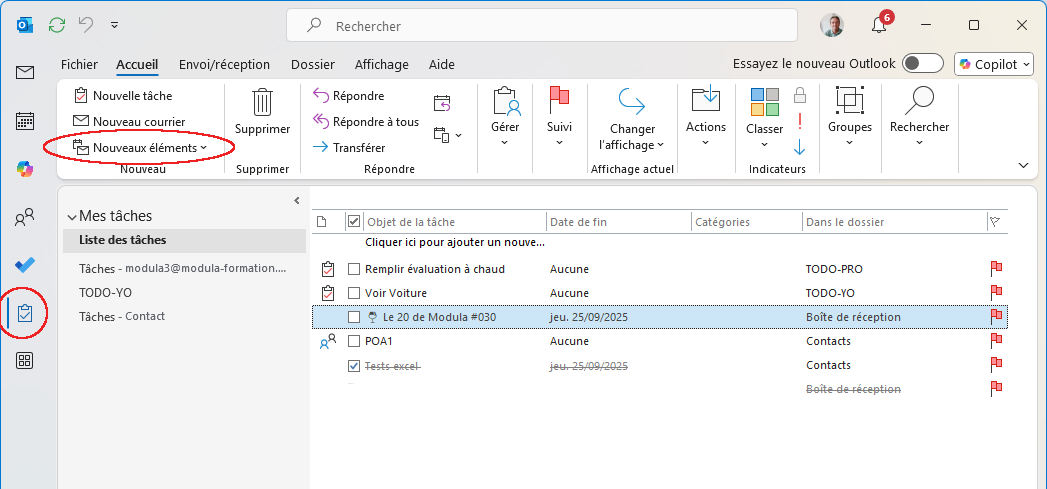This screenshot has height=489, width=1047.
Task: Collapse the Mes tâches folder group
Action: [71, 217]
